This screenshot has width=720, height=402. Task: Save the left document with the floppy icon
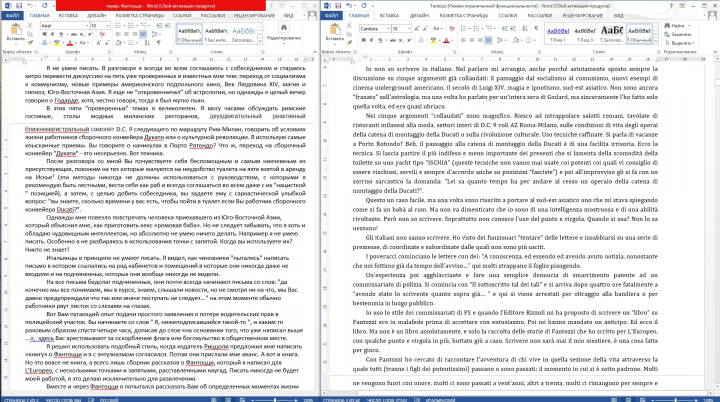(19, 6)
